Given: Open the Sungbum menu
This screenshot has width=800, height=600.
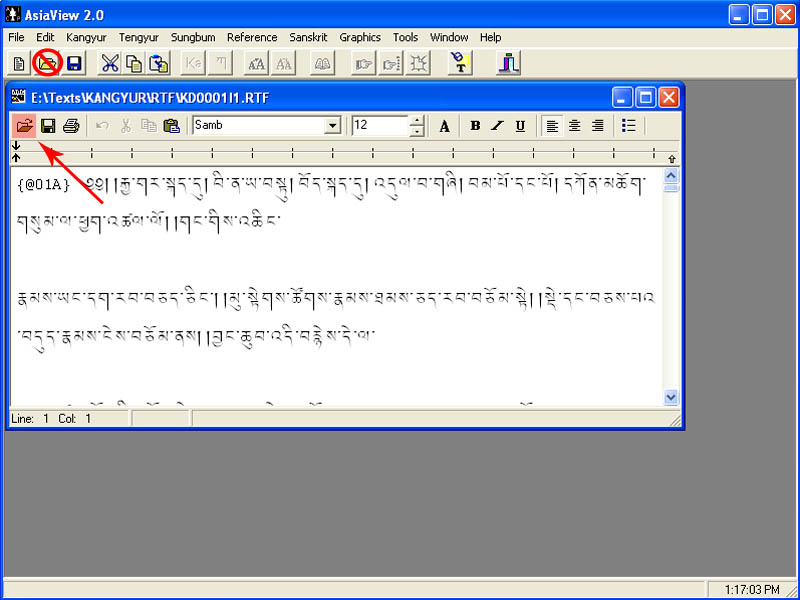Looking at the screenshot, I should 193,37.
